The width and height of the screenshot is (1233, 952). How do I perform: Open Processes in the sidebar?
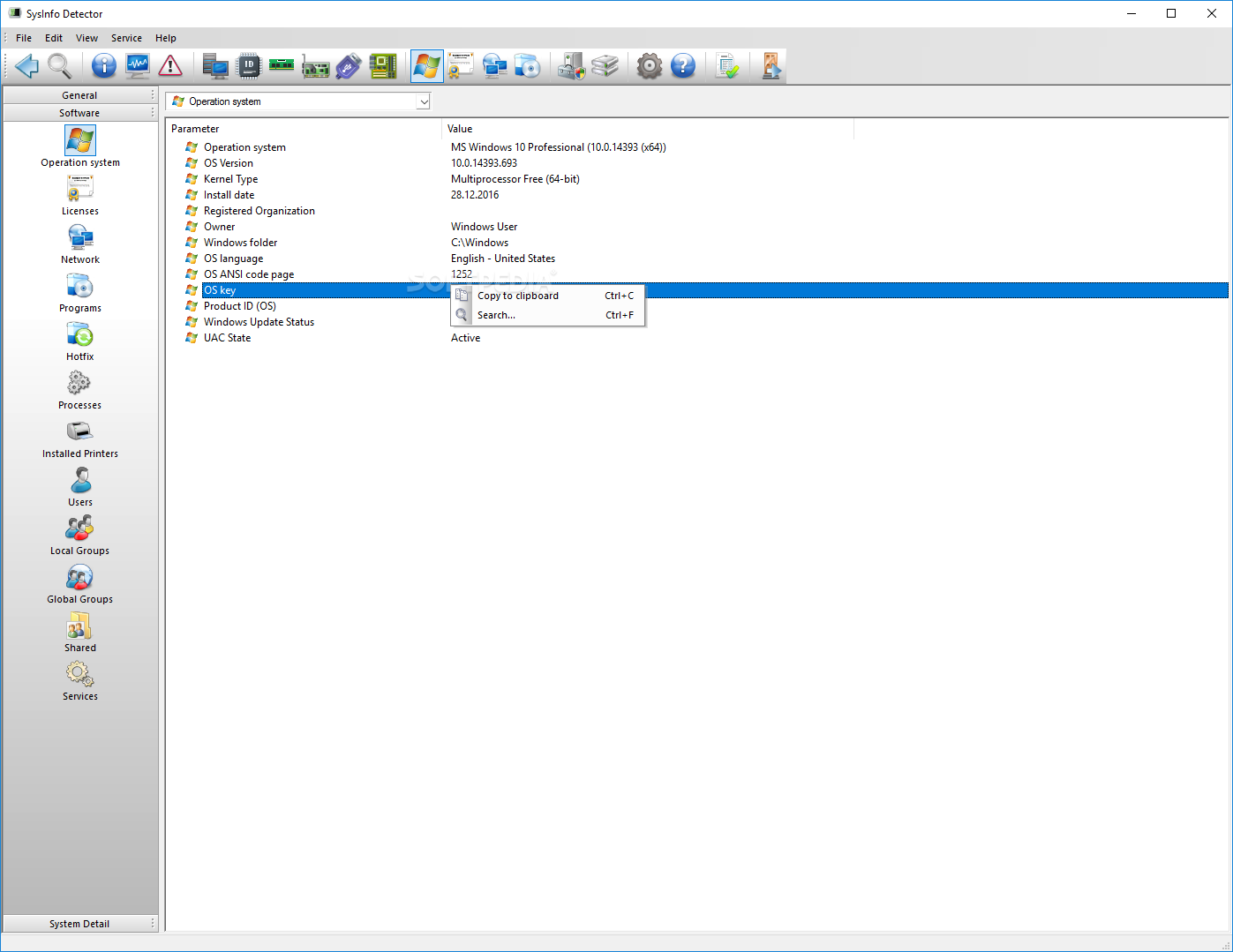click(x=80, y=389)
